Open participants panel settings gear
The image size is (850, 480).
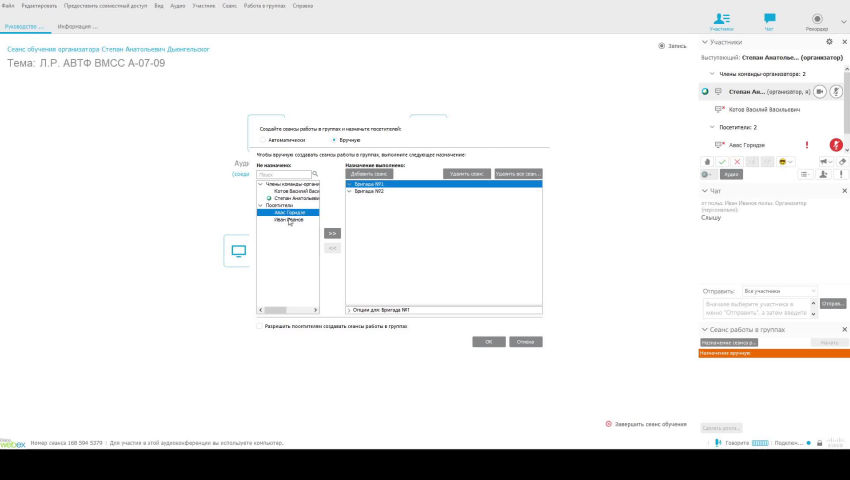pyautogui.click(x=829, y=42)
